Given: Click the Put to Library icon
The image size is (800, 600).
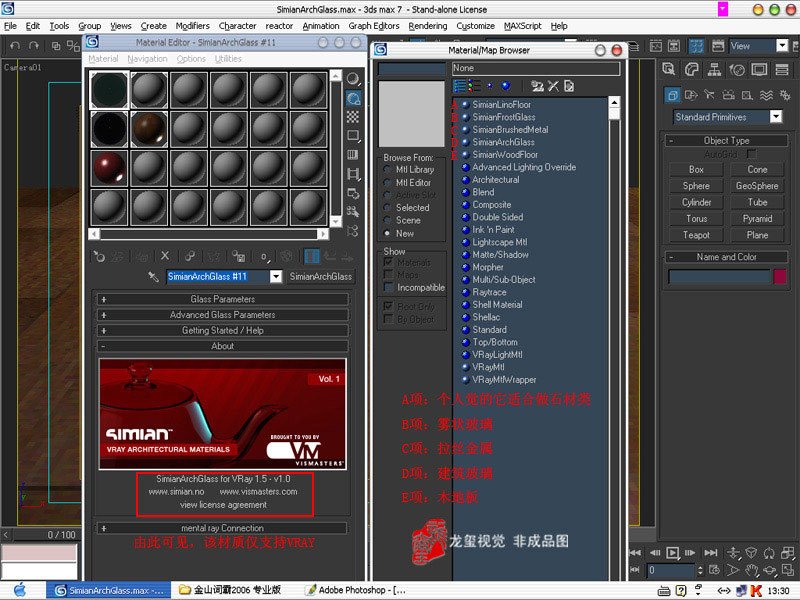Looking at the screenshot, I should (x=238, y=256).
